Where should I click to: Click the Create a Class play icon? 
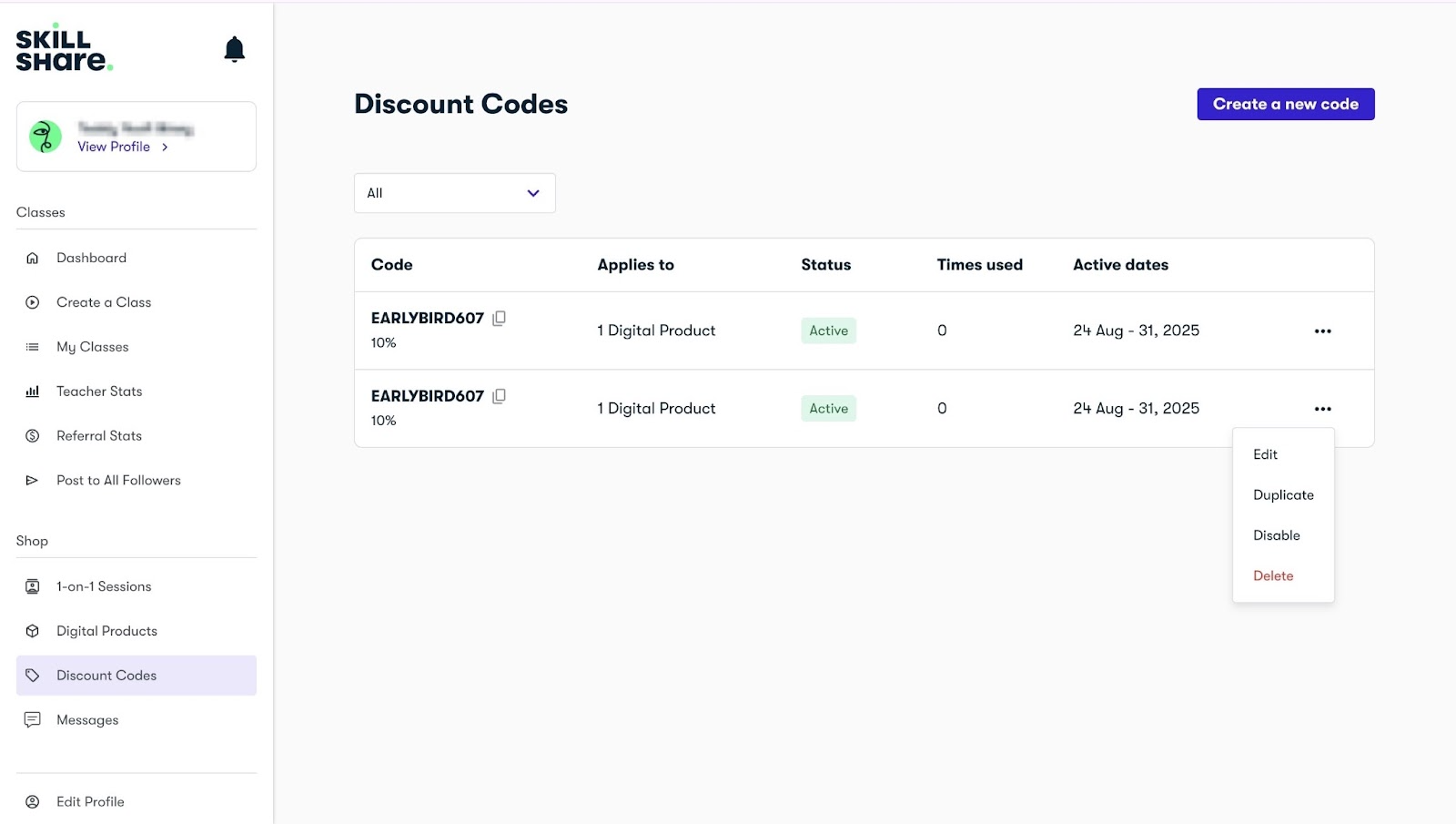pos(33,302)
